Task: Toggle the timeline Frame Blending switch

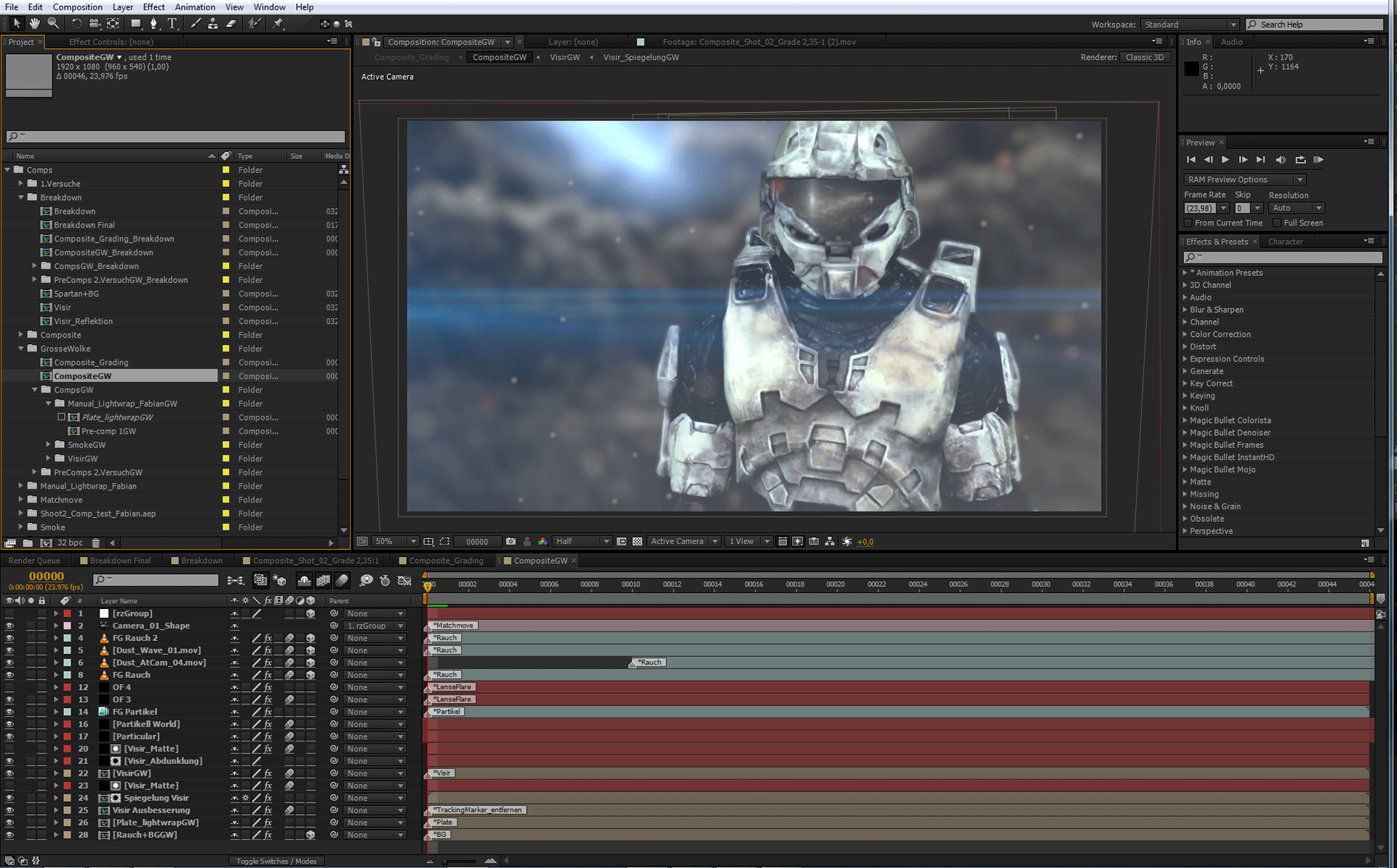Action: [x=323, y=580]
